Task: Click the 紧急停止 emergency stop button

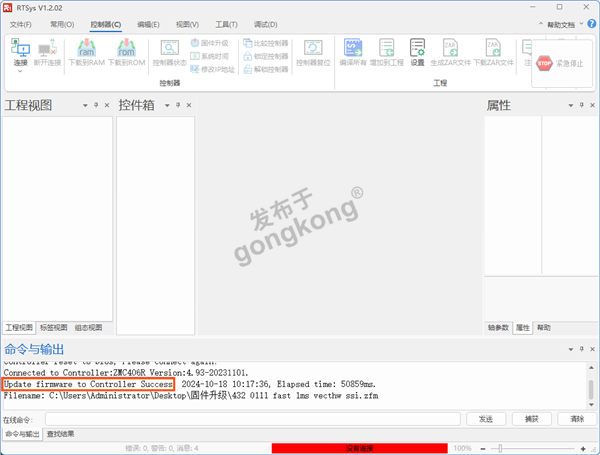Action: [560, 63]
